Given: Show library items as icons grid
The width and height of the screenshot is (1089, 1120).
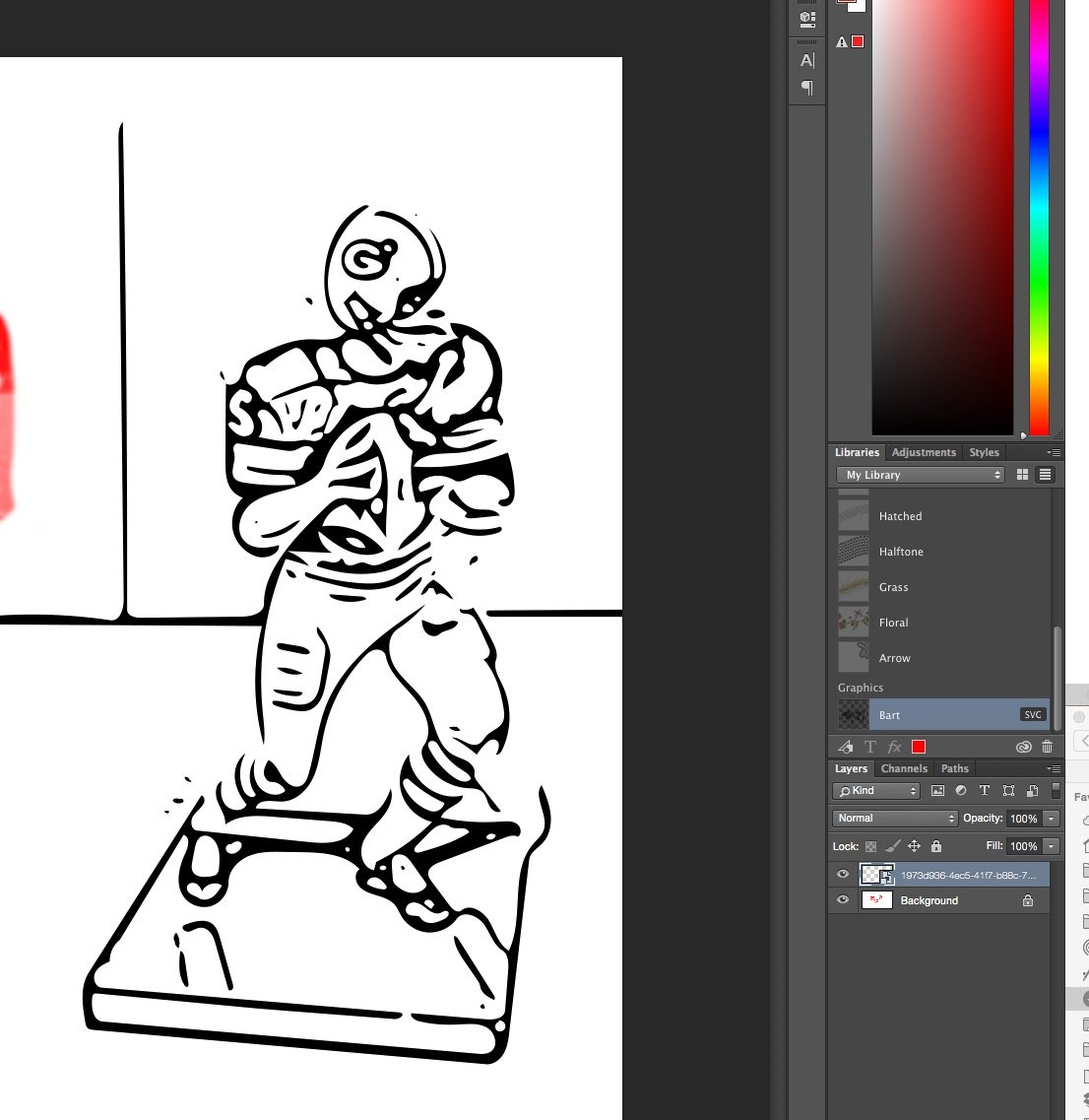Looking at the screenshot, I should pos(1023,475).
